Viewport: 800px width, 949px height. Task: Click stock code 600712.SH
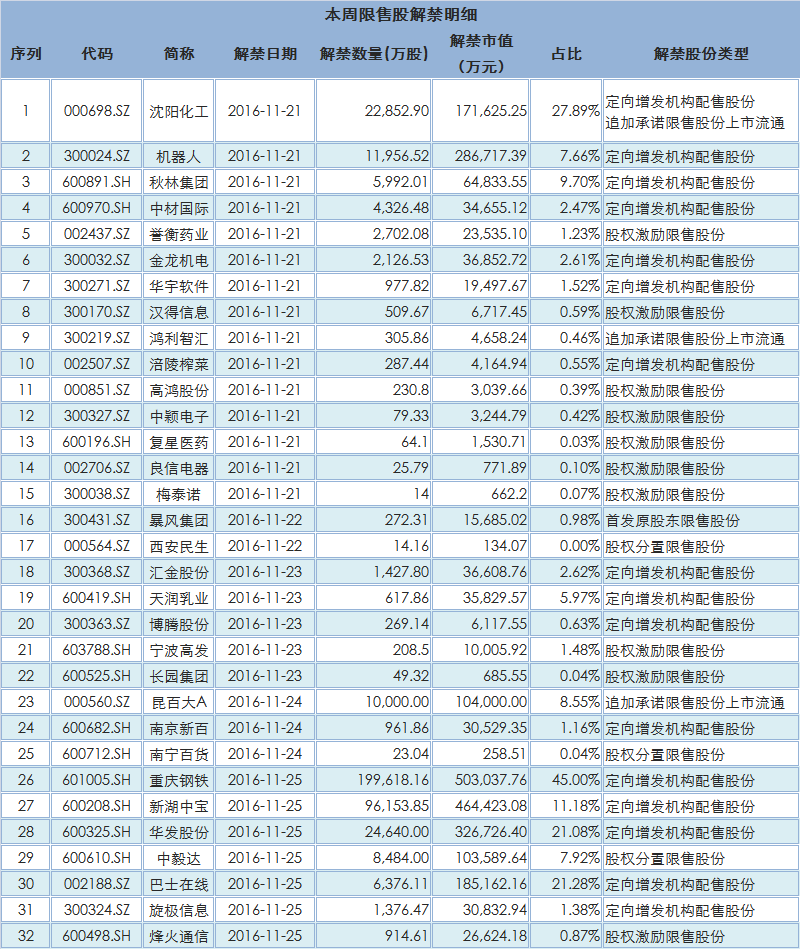(97, 754)
